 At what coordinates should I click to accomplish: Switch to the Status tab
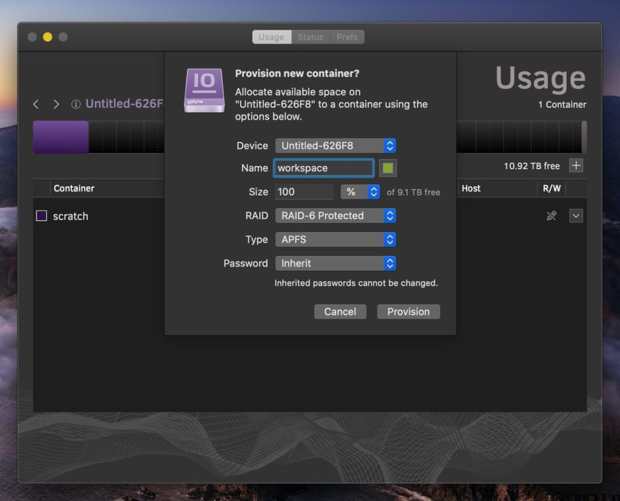310,37
